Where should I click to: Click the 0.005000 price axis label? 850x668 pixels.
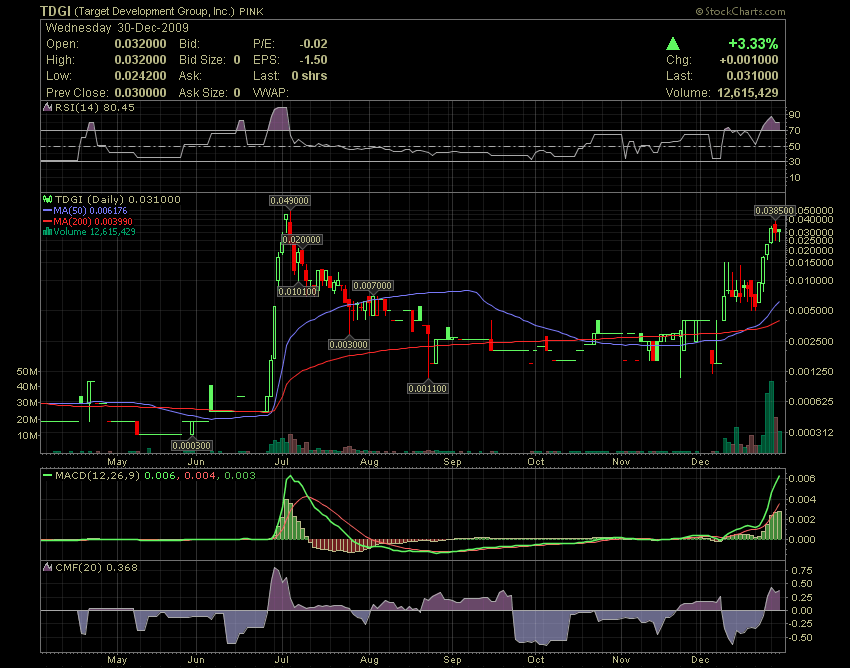810,311
